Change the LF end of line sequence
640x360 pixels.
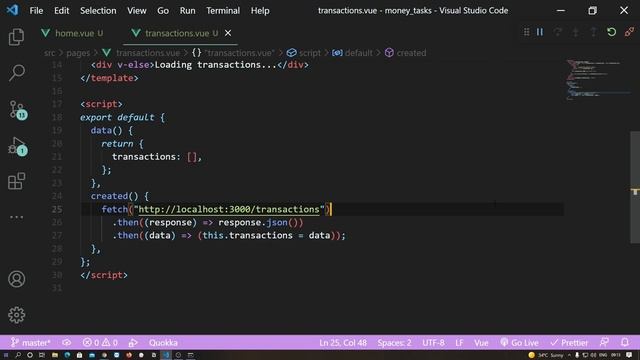(x=459, y=342)
